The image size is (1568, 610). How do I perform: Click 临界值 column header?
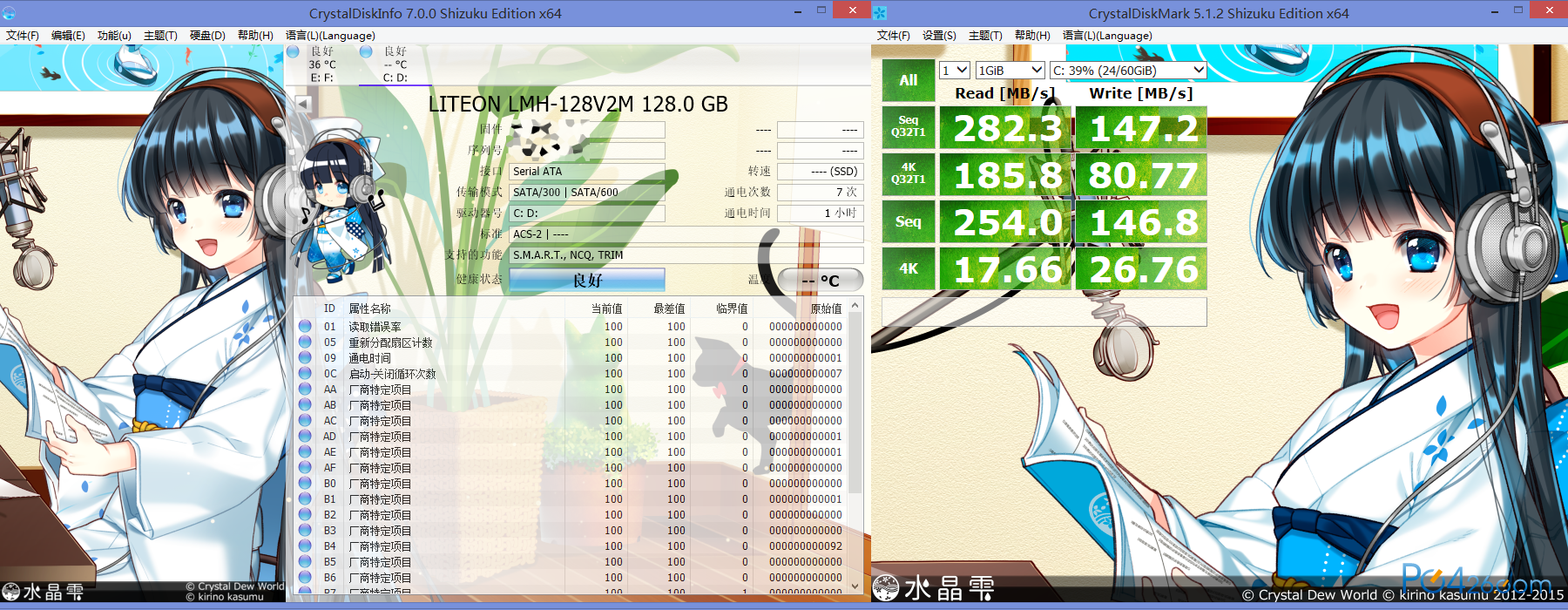tap(732, 308)
